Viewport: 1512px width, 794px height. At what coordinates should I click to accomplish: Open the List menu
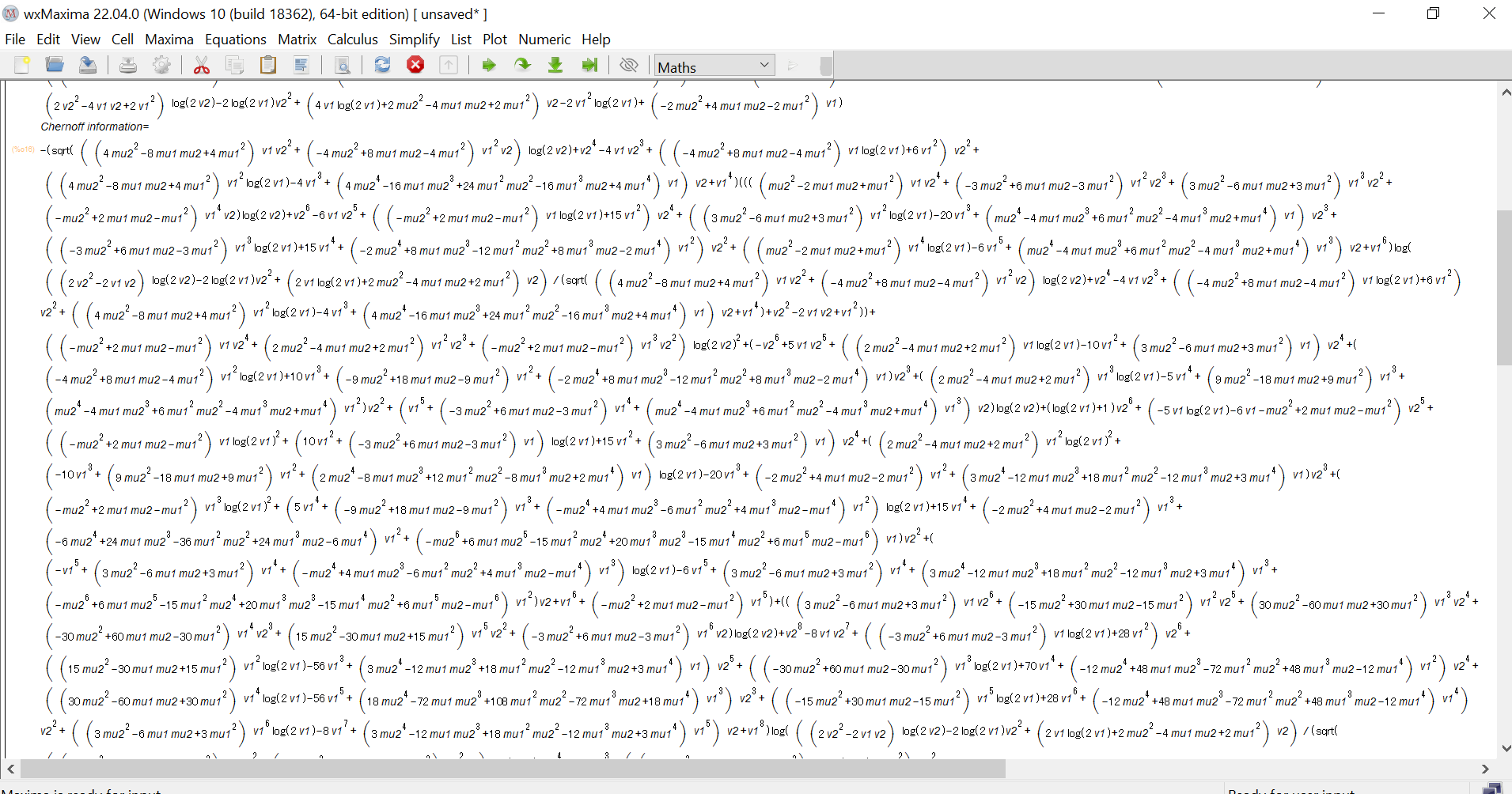(x=461, y=40)
